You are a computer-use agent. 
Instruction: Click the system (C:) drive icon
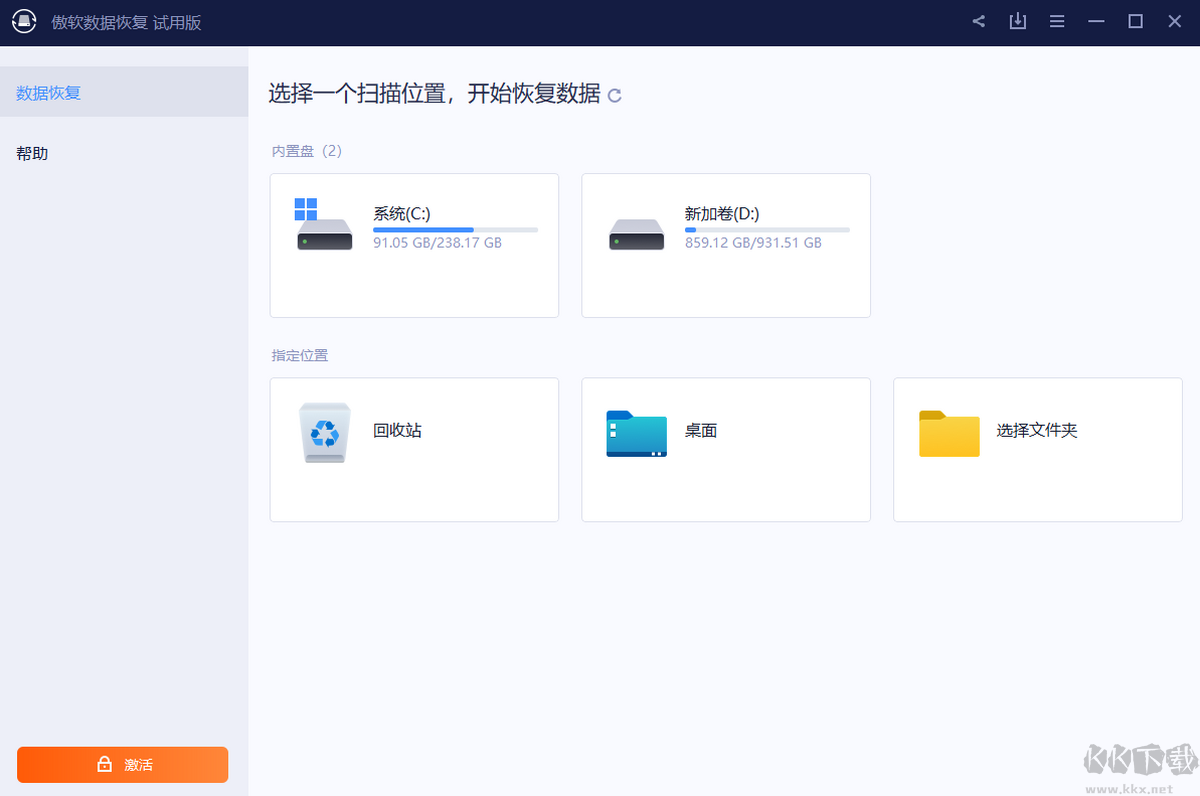(324, 224)
